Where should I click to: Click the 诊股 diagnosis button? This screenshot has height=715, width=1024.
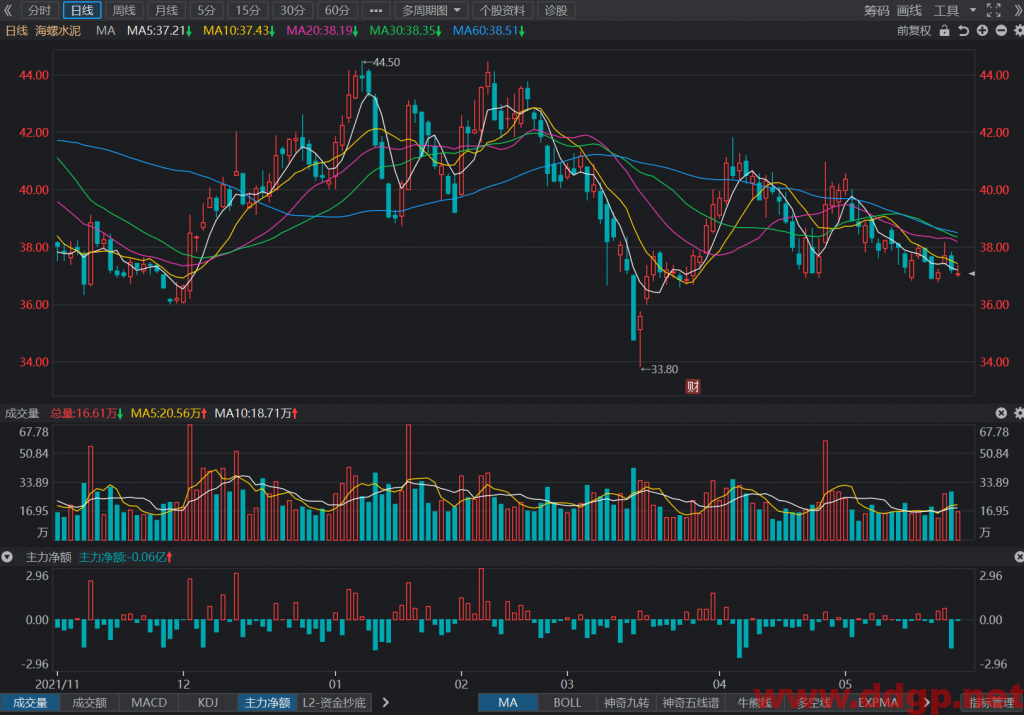(556, 10)
